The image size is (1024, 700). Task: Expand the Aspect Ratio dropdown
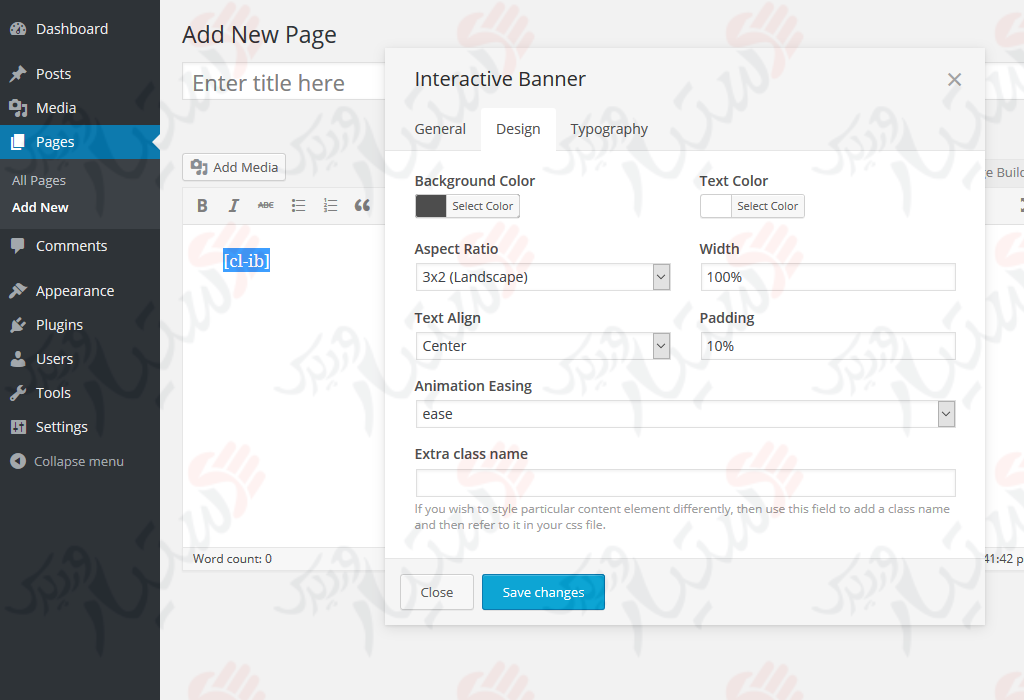[x=661, y=277]
